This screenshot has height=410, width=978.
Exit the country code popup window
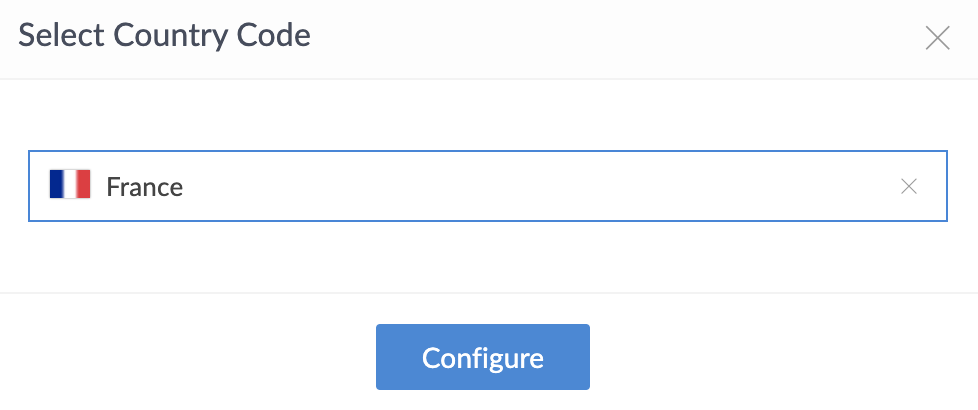(937, 39)
